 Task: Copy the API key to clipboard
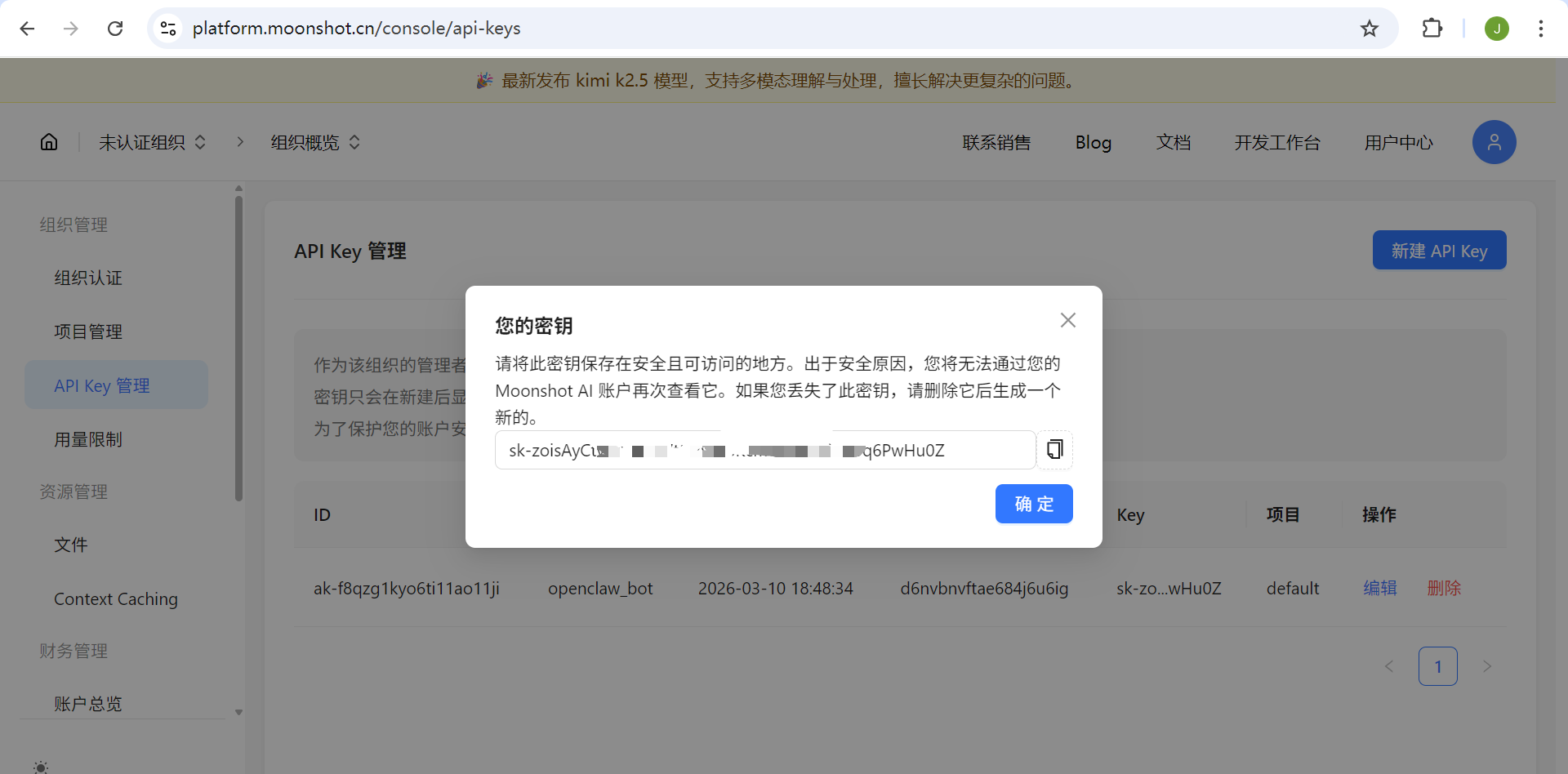(x=1054, y=450)
